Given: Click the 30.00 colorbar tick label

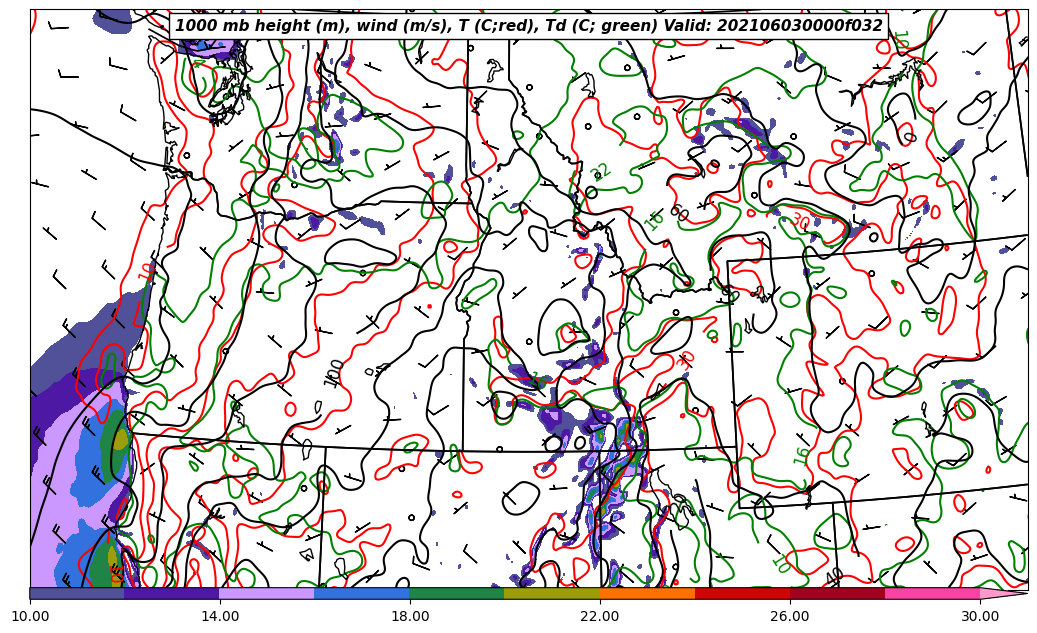Looking at the screenshot, I should [x=980, y=616].
